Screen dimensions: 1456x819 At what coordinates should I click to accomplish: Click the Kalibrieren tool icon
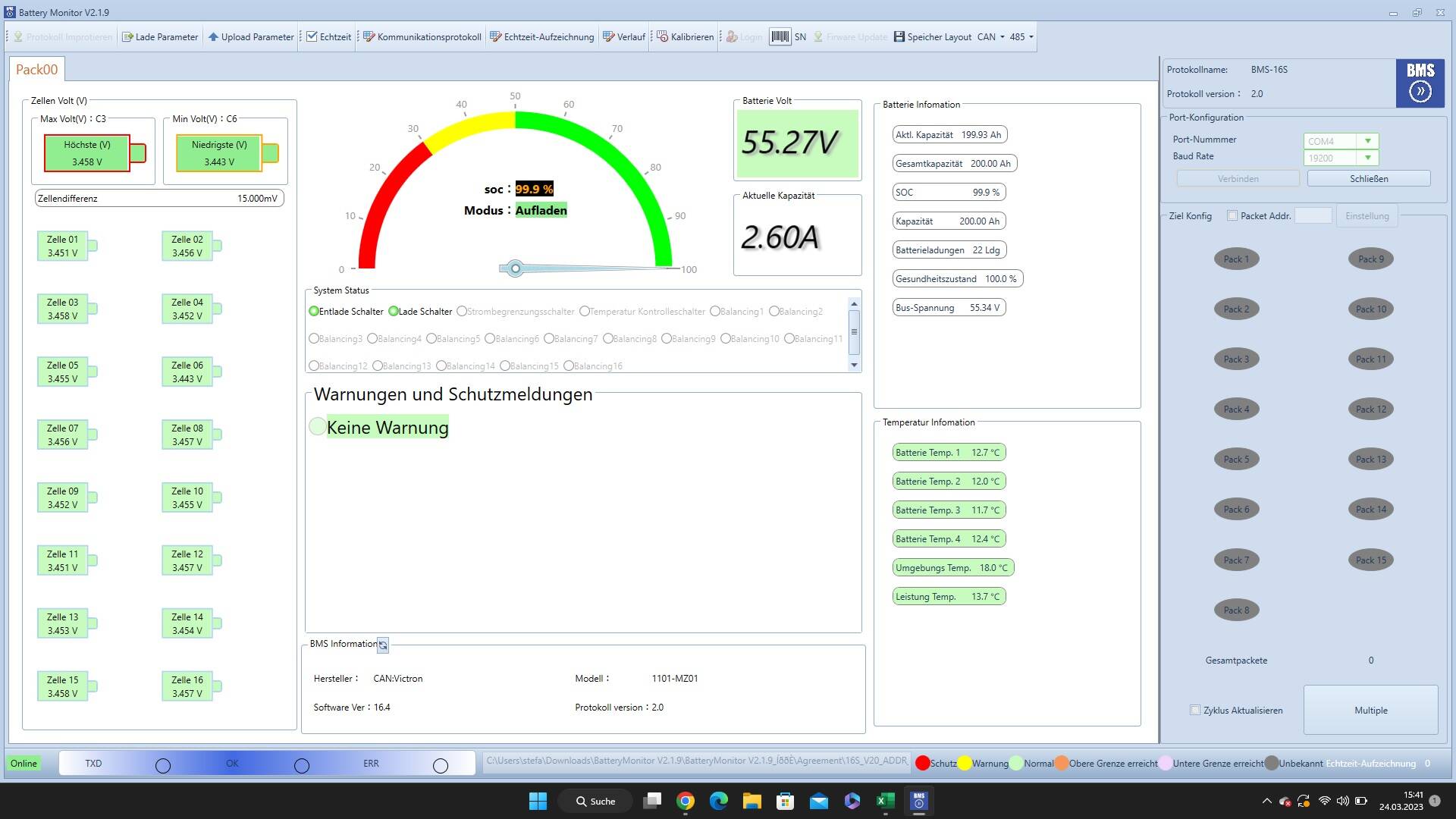662,36
